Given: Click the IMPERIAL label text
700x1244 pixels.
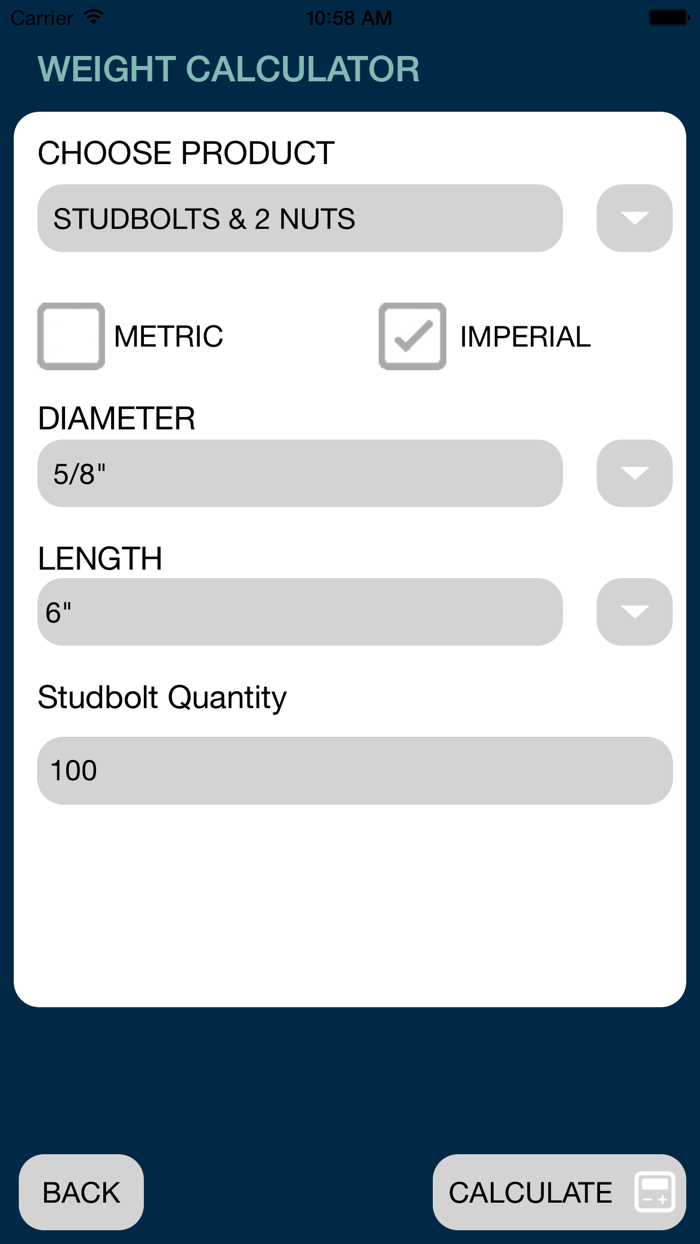Looking at the screenshot, I should click(x=525, y=336).
